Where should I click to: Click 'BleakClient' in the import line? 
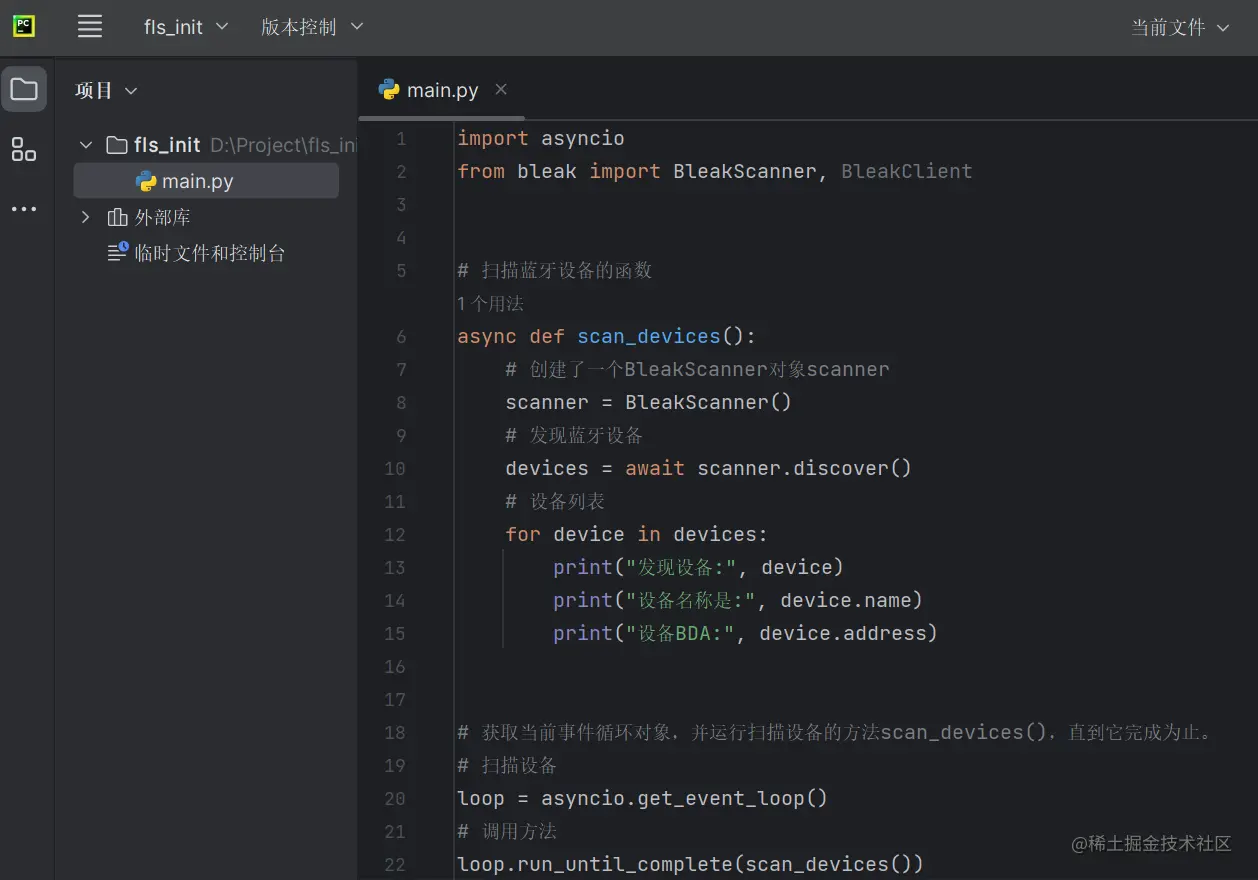tap(907, 171)
